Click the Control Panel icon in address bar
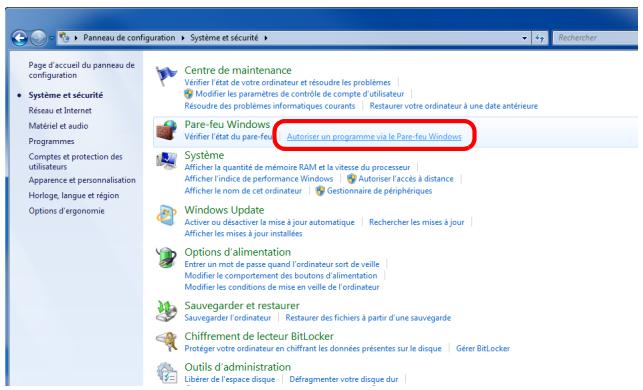The height and width of the screenshot is (390, 643). [64, 38]
